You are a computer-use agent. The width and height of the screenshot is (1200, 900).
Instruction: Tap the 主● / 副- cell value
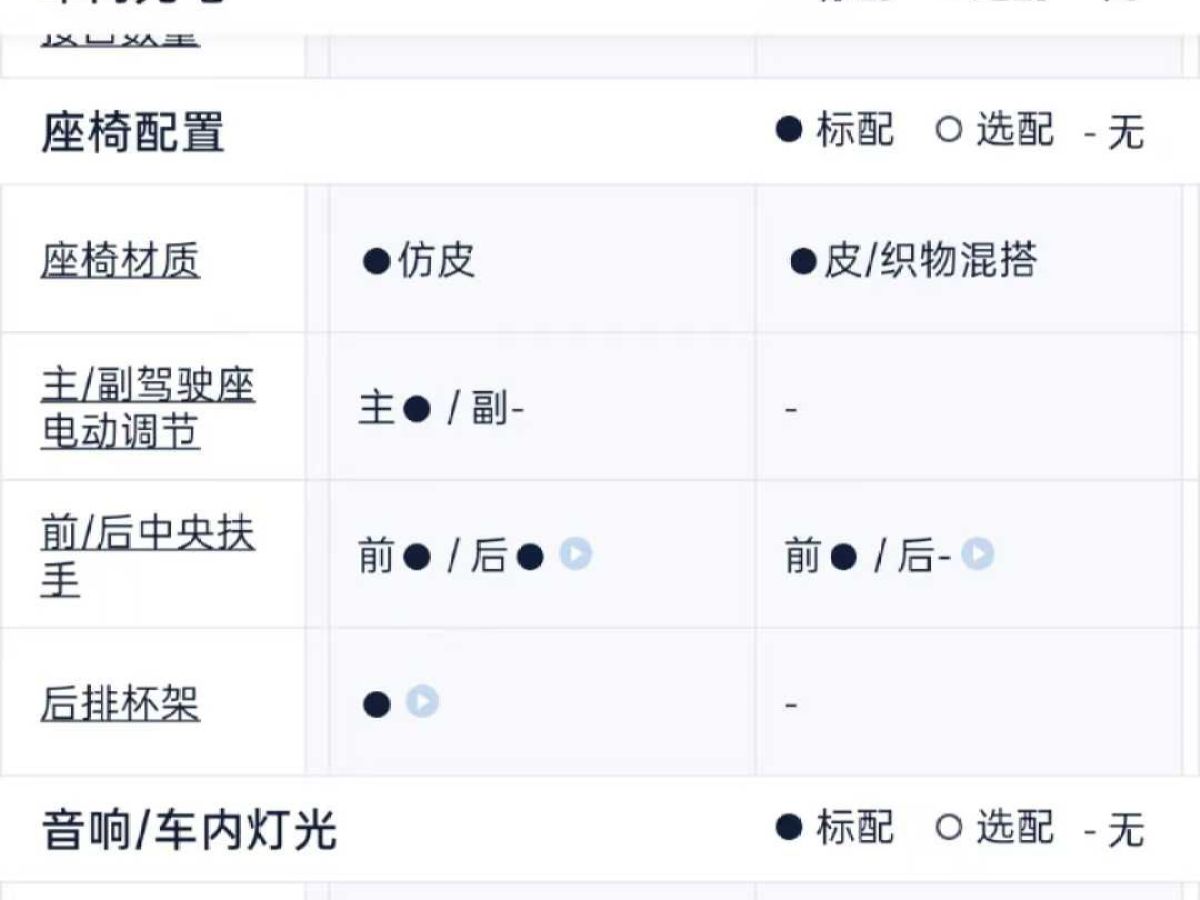[441, 409]
